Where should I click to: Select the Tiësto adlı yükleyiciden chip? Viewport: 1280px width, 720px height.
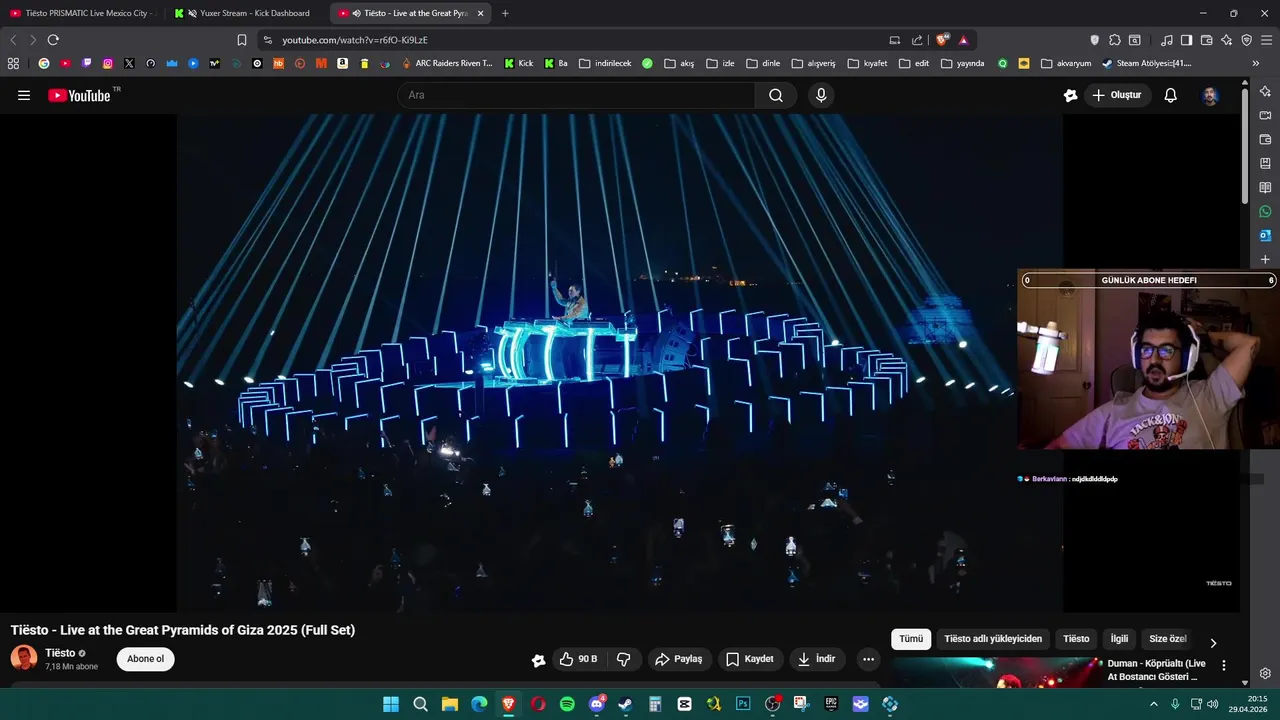click(x=993, y=639)
